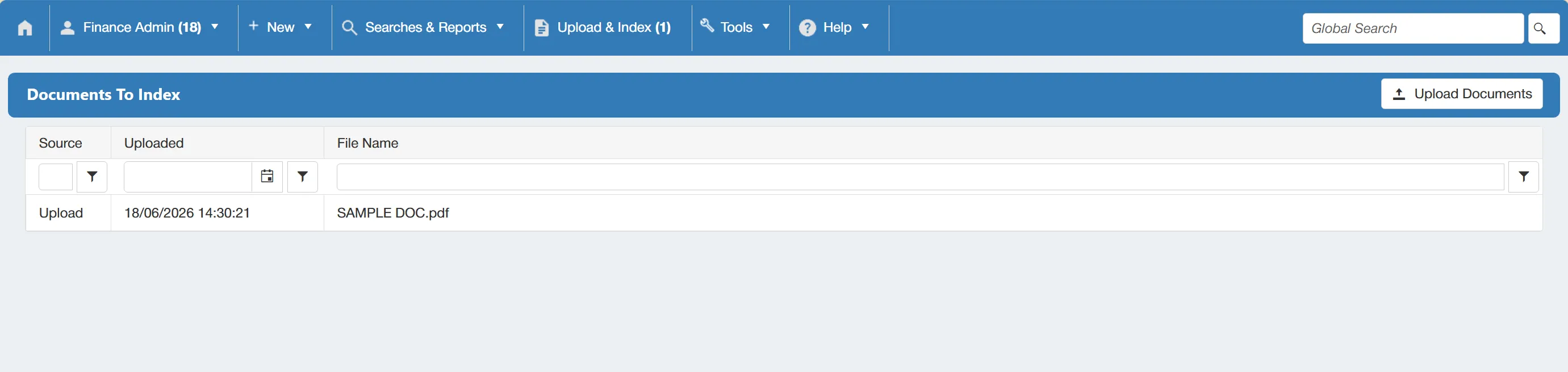Open the Source column filter options
This screenshot has width=1568, height=372.
[x=92, y=177]
